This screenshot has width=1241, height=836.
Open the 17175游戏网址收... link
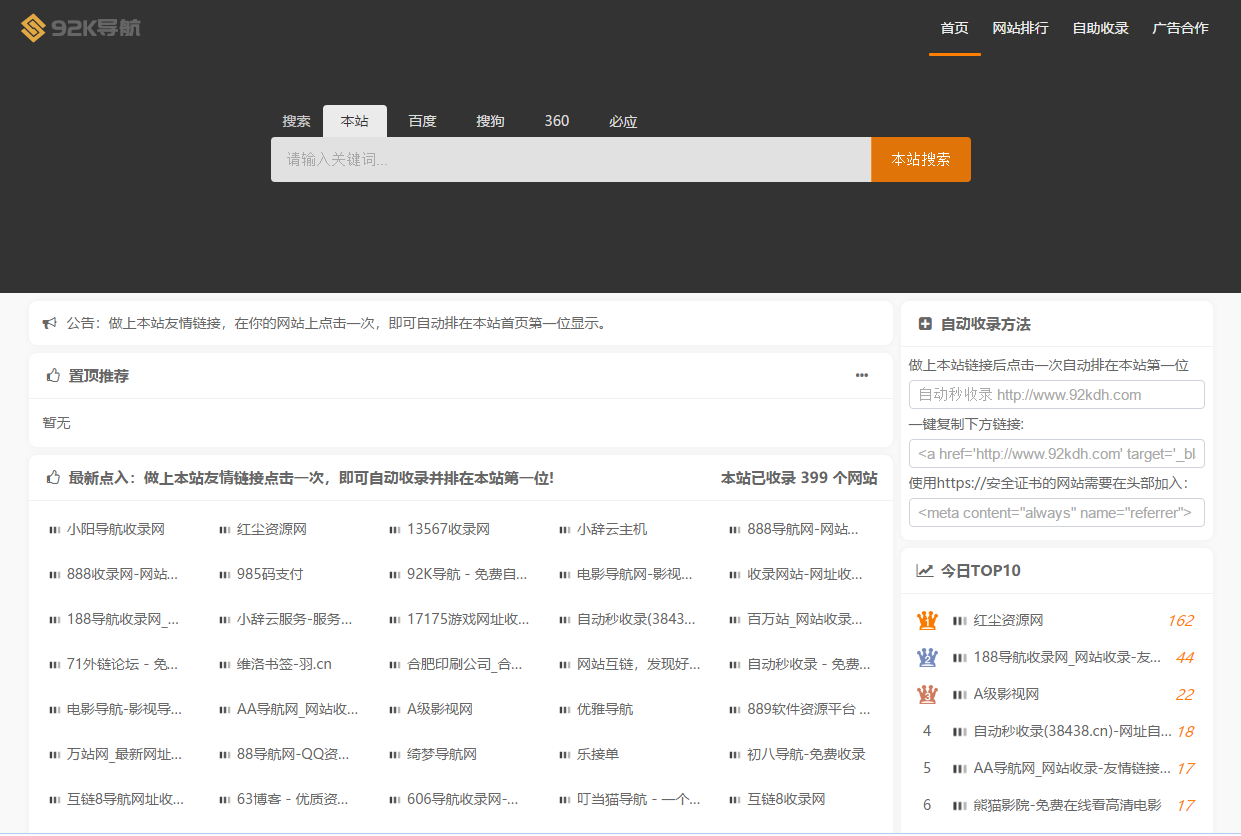[468, 619]
